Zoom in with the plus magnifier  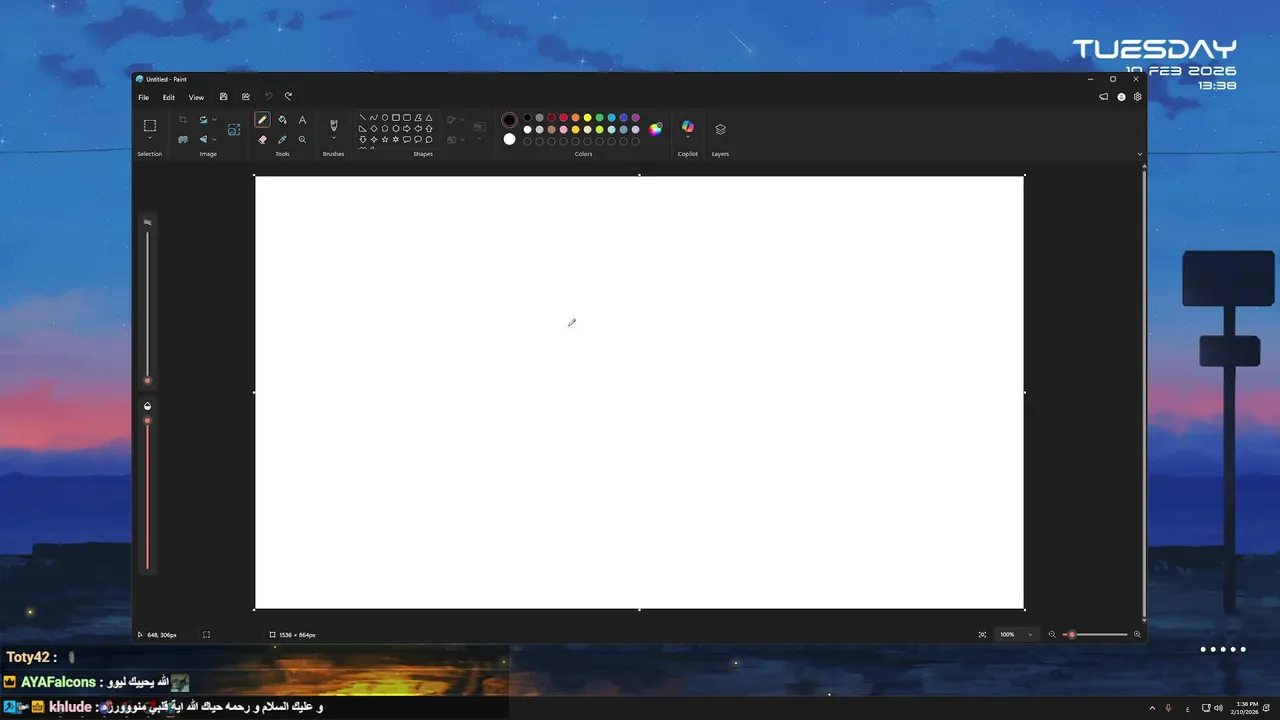tap(1137, 634)
